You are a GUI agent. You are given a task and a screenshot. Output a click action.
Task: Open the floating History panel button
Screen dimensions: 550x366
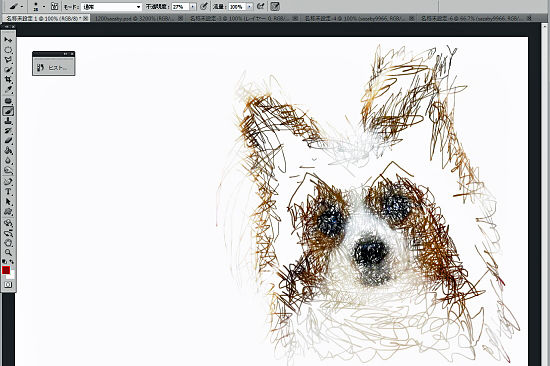[x=54, y=67]
